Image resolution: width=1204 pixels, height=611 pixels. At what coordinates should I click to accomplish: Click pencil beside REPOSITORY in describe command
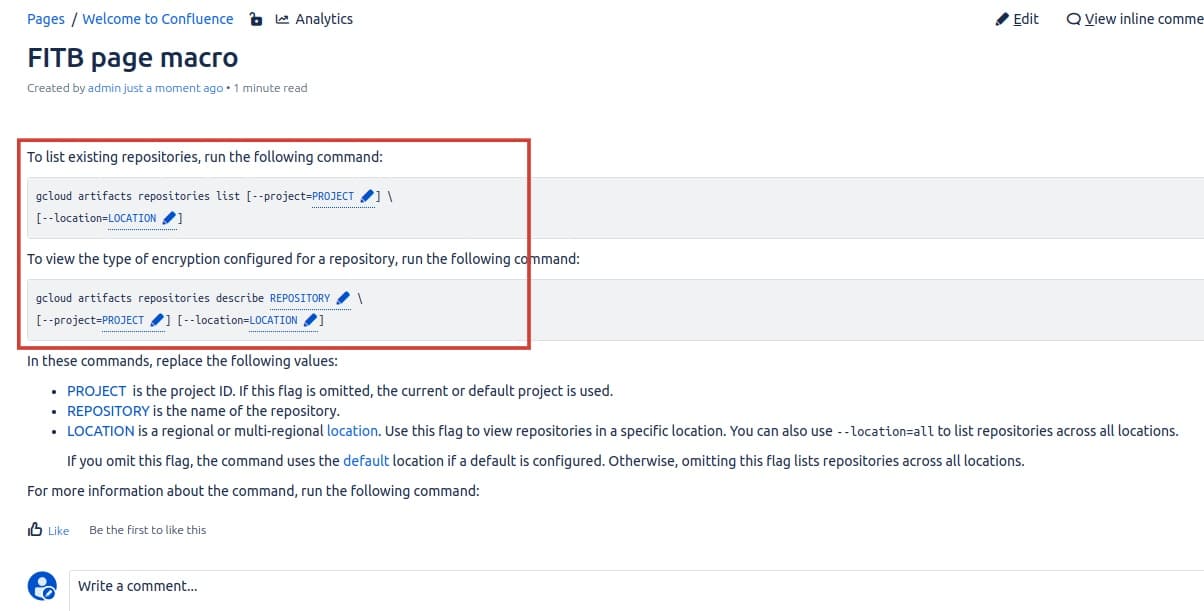(x=343, y=298)
